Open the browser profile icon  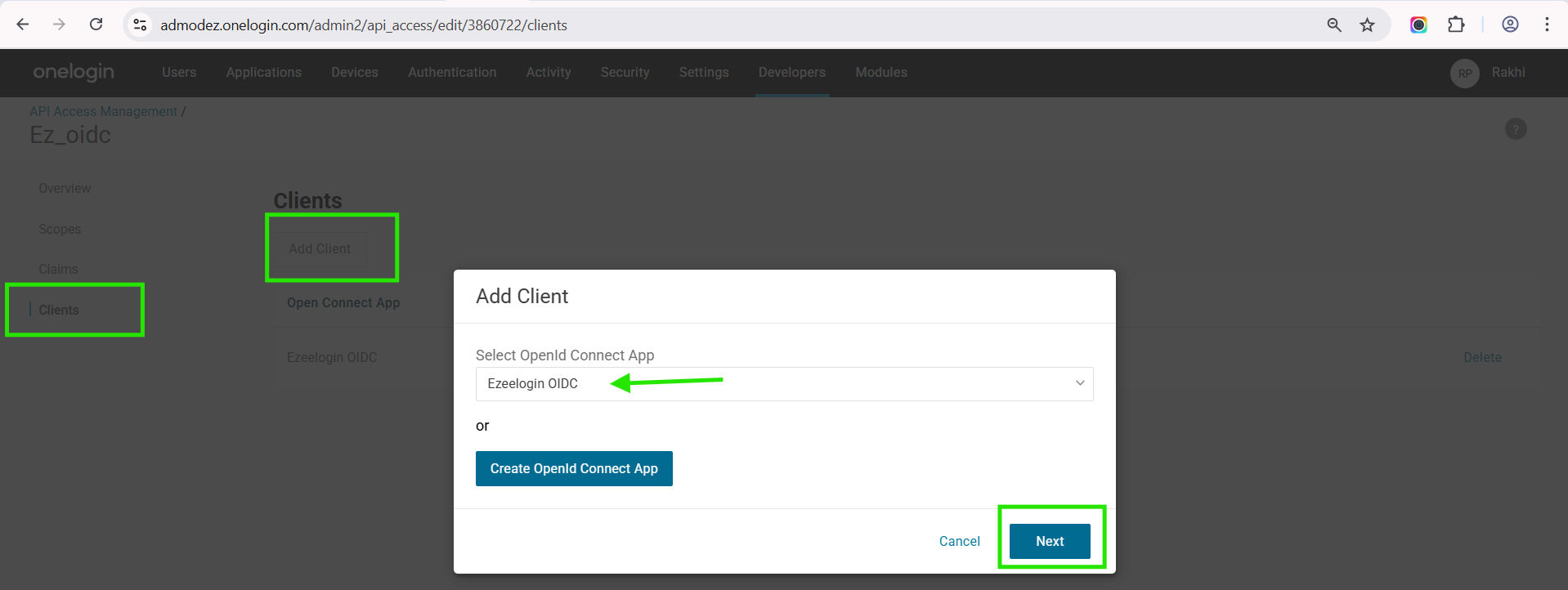1510,25
